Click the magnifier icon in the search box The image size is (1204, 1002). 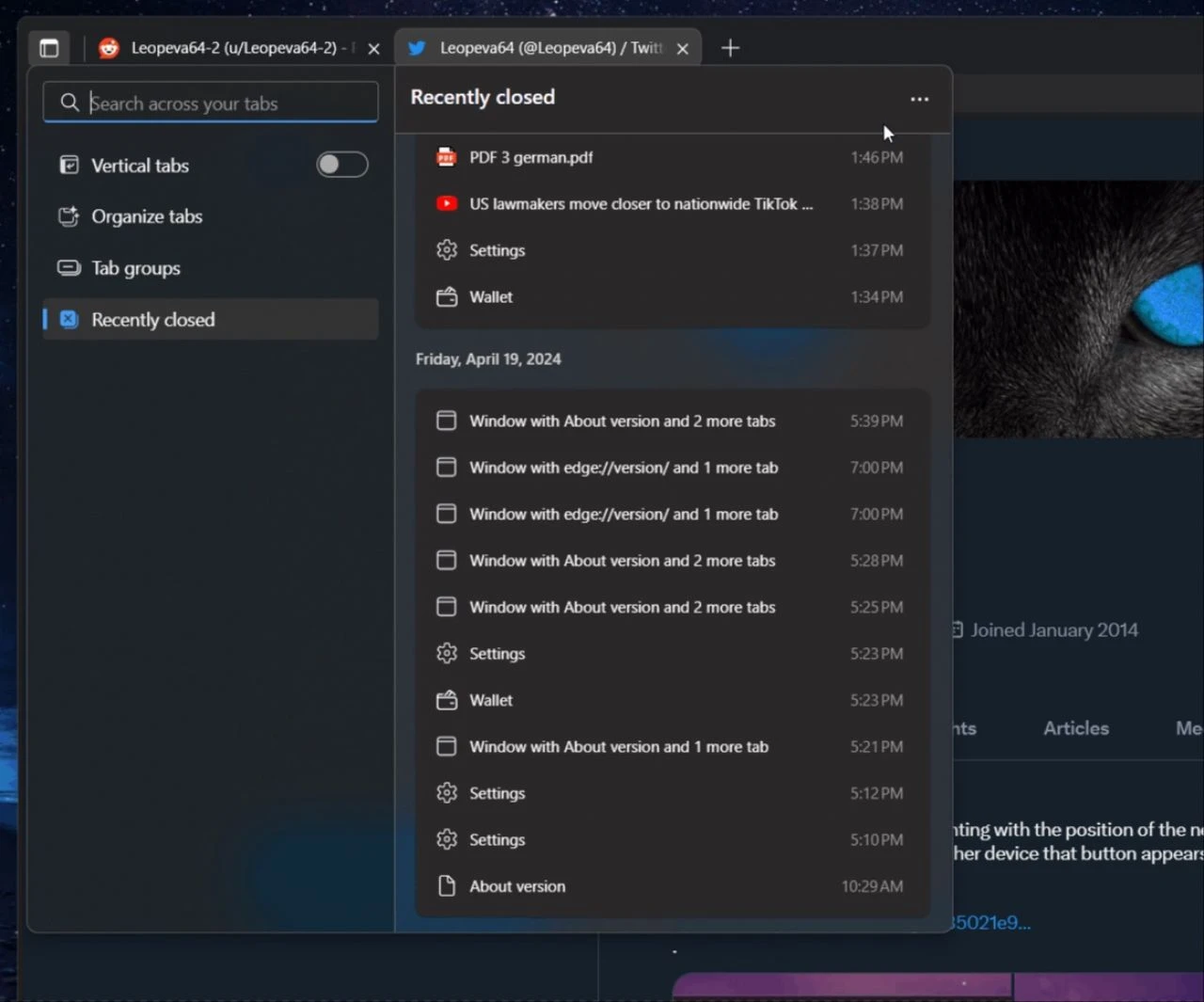point(70,103)
